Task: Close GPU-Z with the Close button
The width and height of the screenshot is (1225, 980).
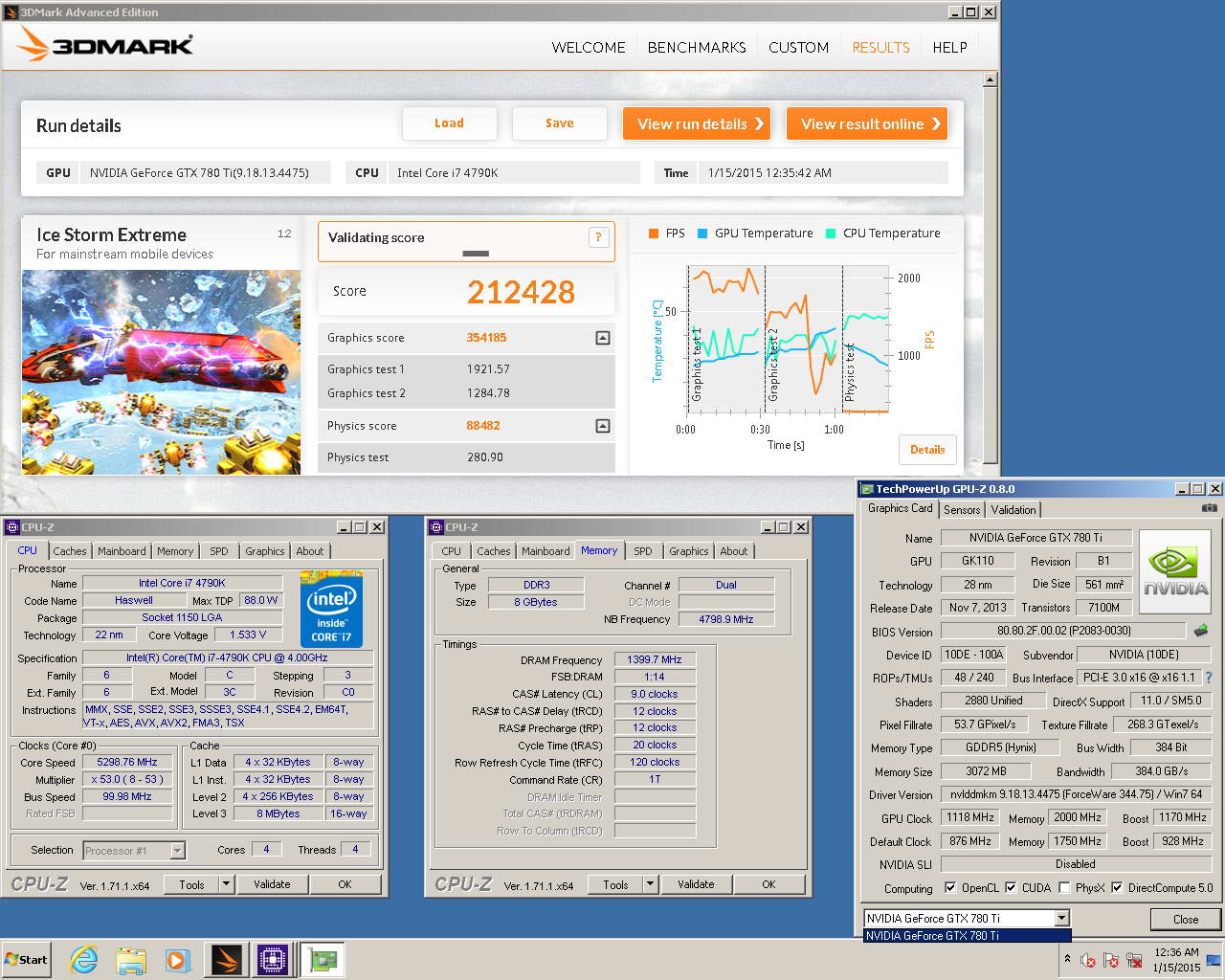Action: point(1186,919)
